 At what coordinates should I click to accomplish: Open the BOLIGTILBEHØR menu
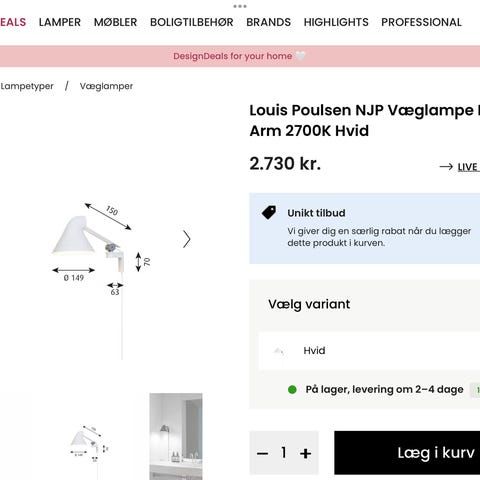192,22
